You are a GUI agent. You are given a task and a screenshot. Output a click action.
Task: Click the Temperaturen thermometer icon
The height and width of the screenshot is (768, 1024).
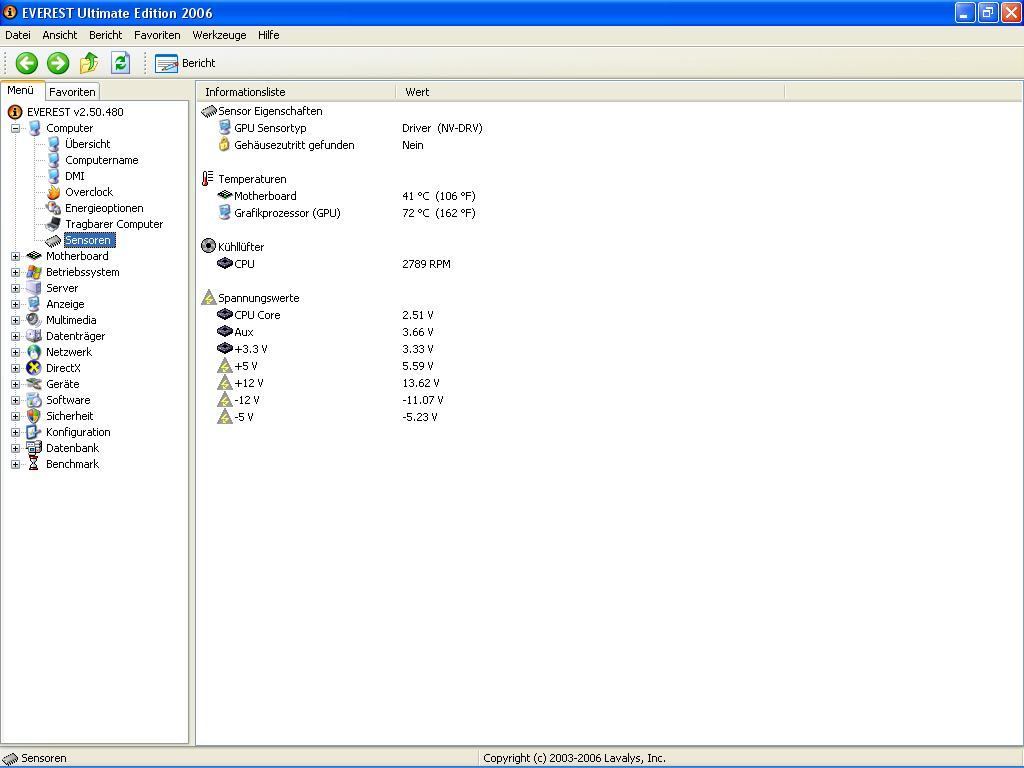[208, 178]
